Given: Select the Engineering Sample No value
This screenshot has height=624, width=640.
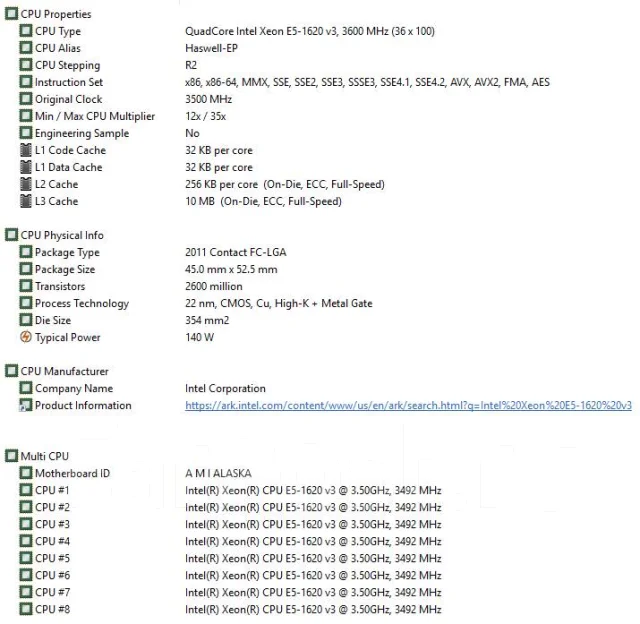Looking at the screenshot, I should 192,133.
